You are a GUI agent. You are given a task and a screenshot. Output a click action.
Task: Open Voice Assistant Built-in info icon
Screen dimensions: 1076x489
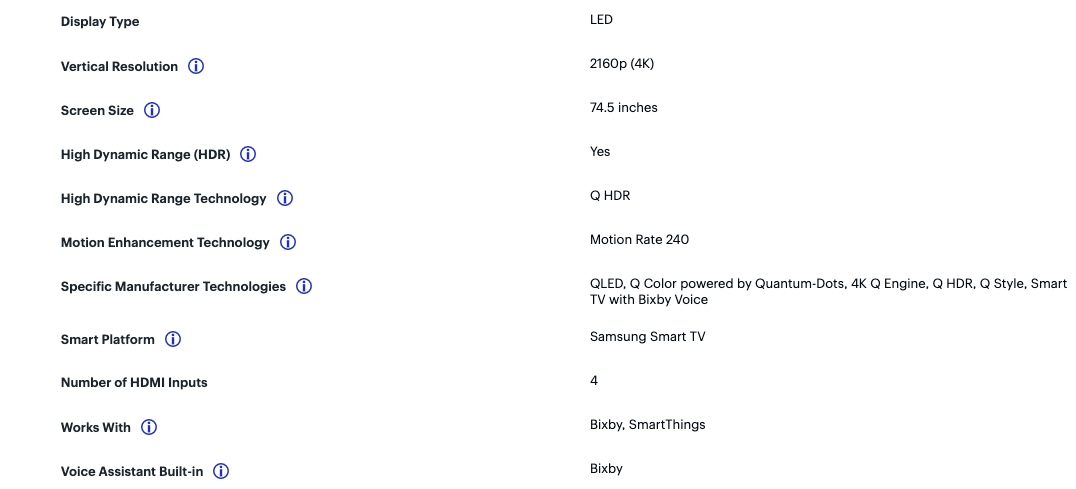click(x=221, y=471)
